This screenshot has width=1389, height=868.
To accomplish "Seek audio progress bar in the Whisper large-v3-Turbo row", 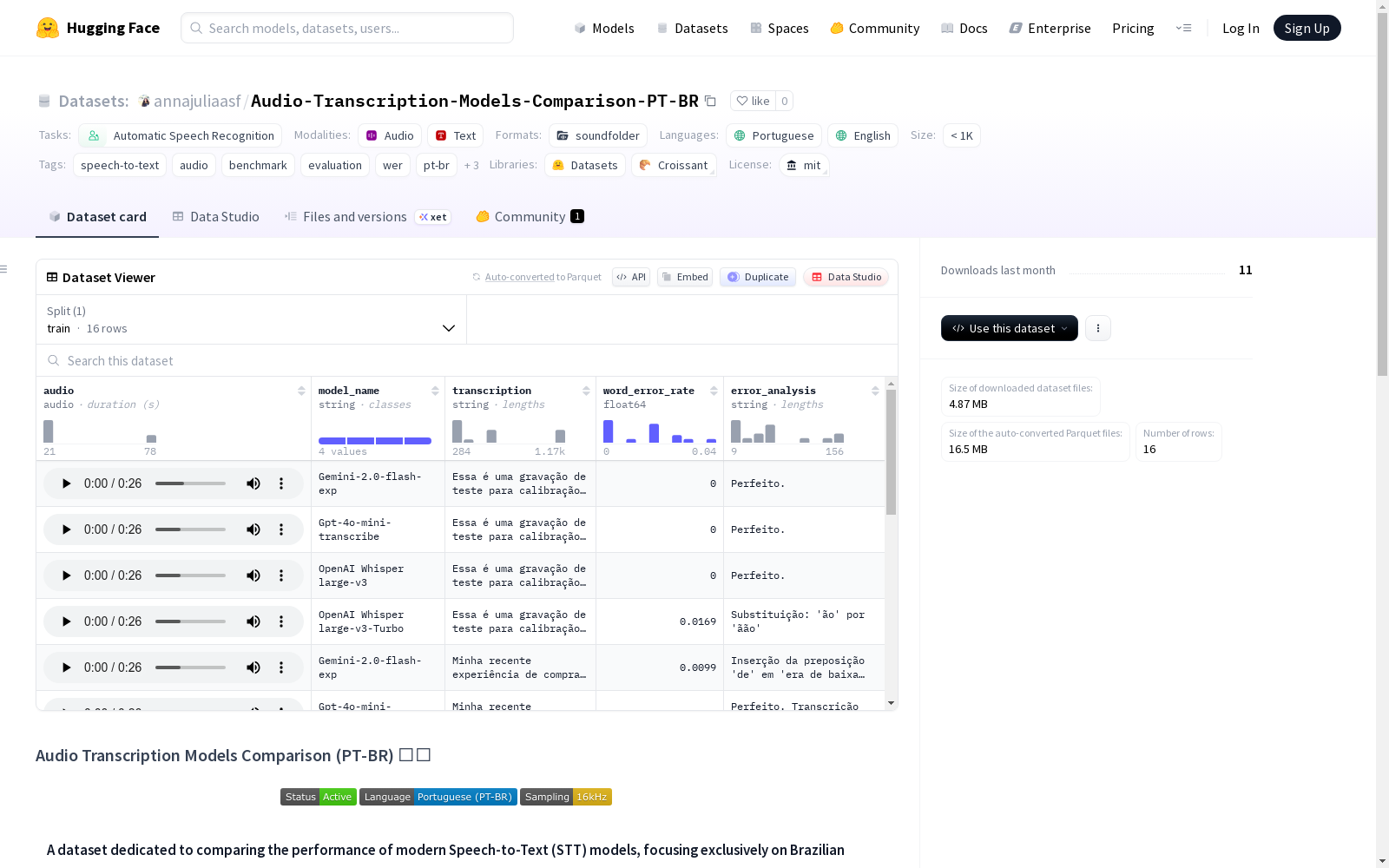I will click(x=190, y=621).
